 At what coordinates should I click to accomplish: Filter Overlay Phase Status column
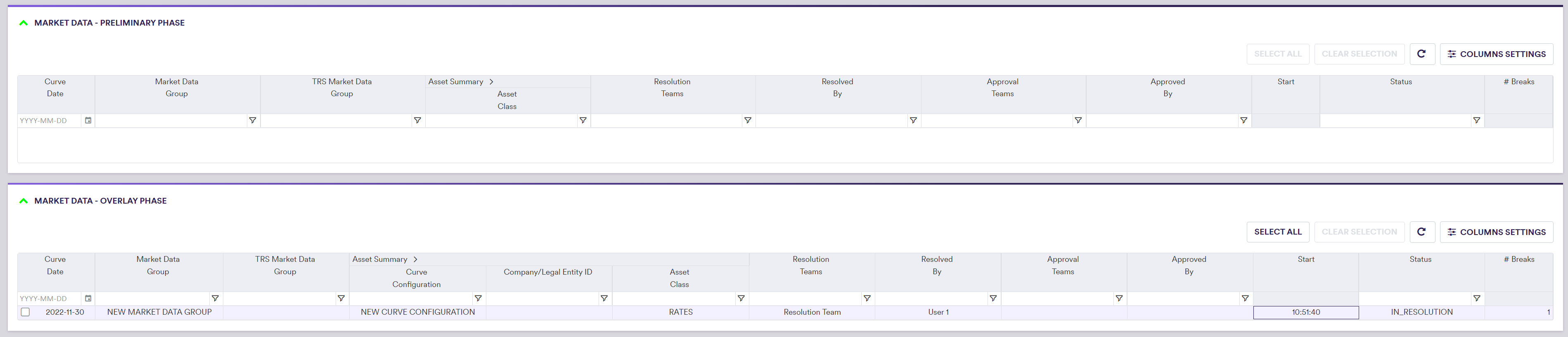pyautogui.click(x=1476, y=299)
